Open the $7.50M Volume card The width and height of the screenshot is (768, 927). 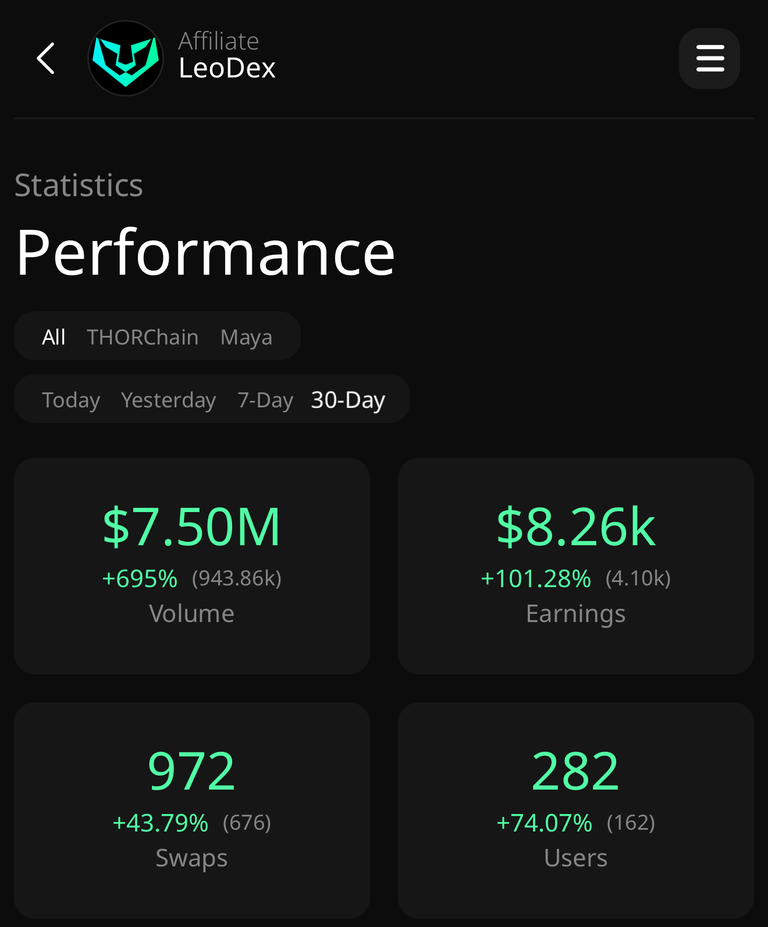click(x=192, y=566)
